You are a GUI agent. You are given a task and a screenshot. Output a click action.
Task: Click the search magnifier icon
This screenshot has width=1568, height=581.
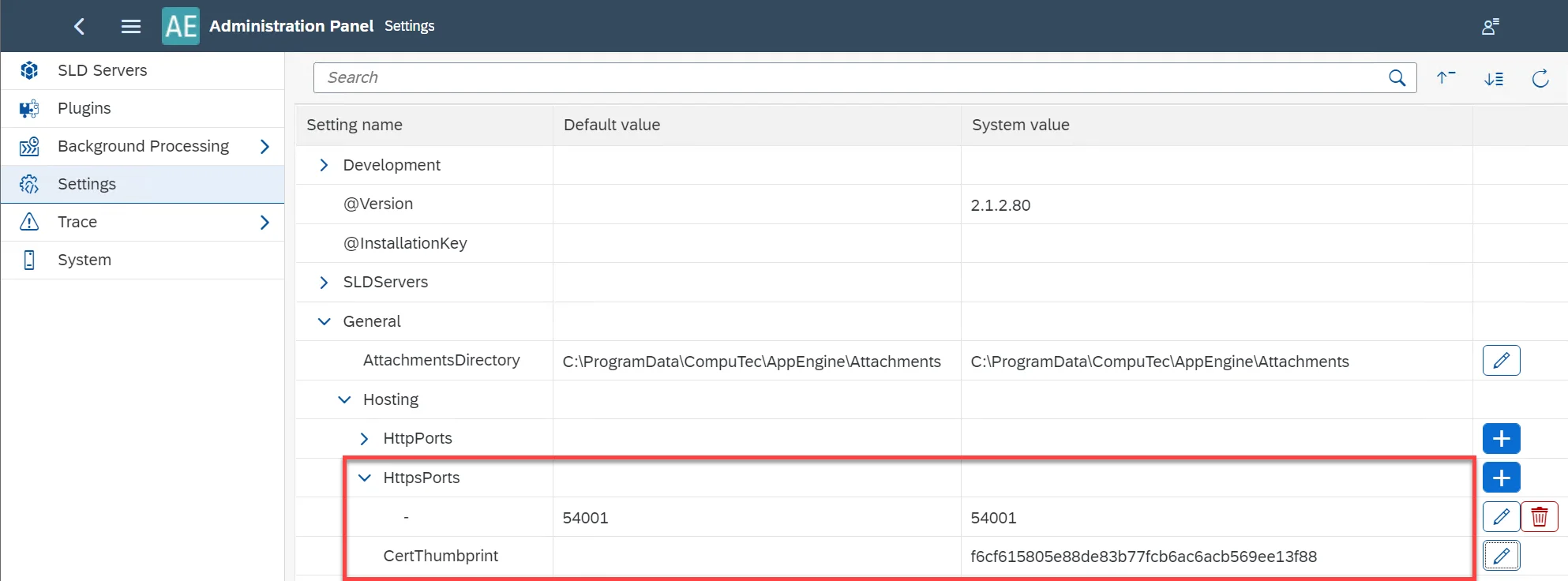(1397, 77)
